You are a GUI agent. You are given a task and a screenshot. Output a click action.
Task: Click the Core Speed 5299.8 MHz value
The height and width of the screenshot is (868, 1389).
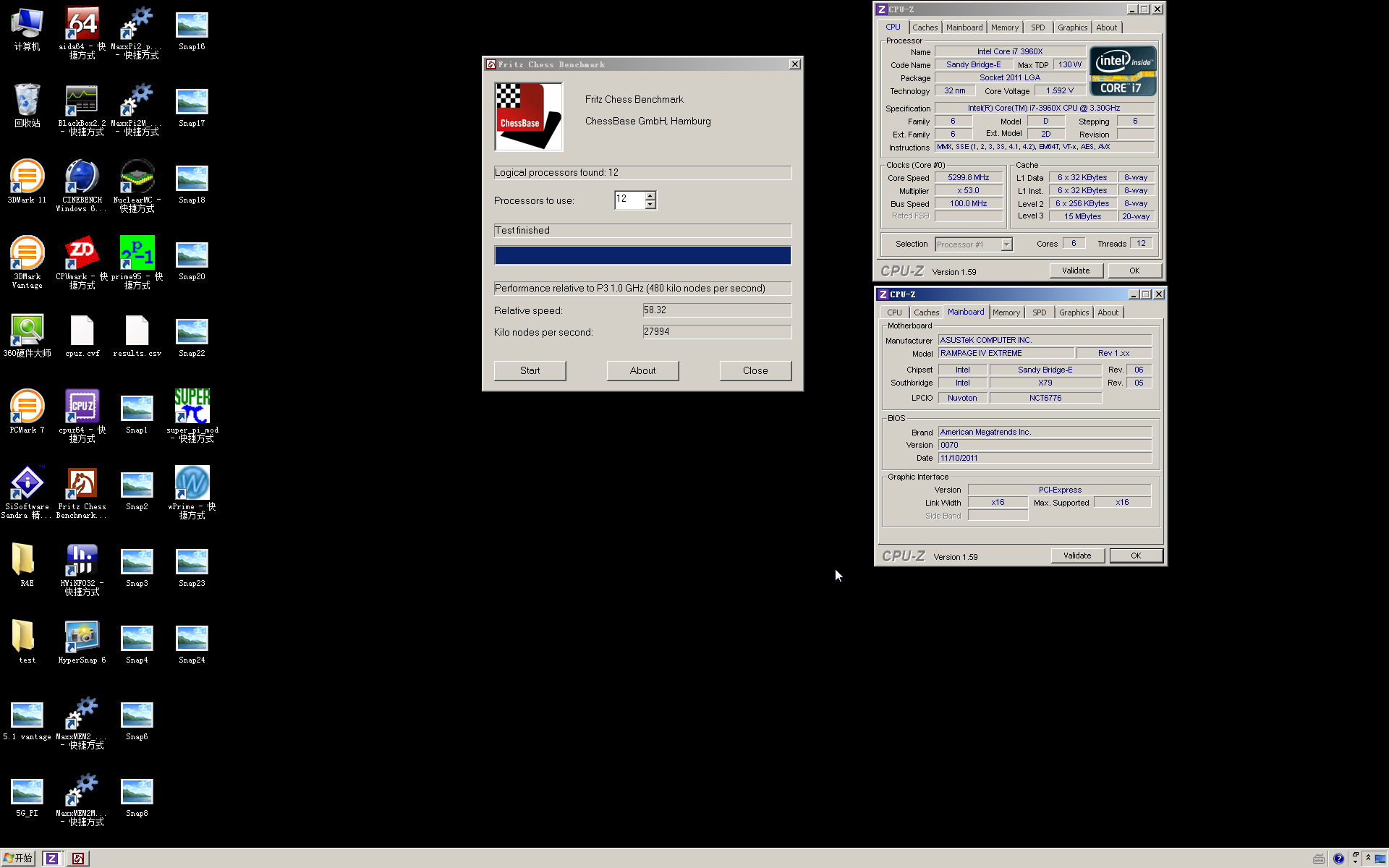[x=969, y=178]
